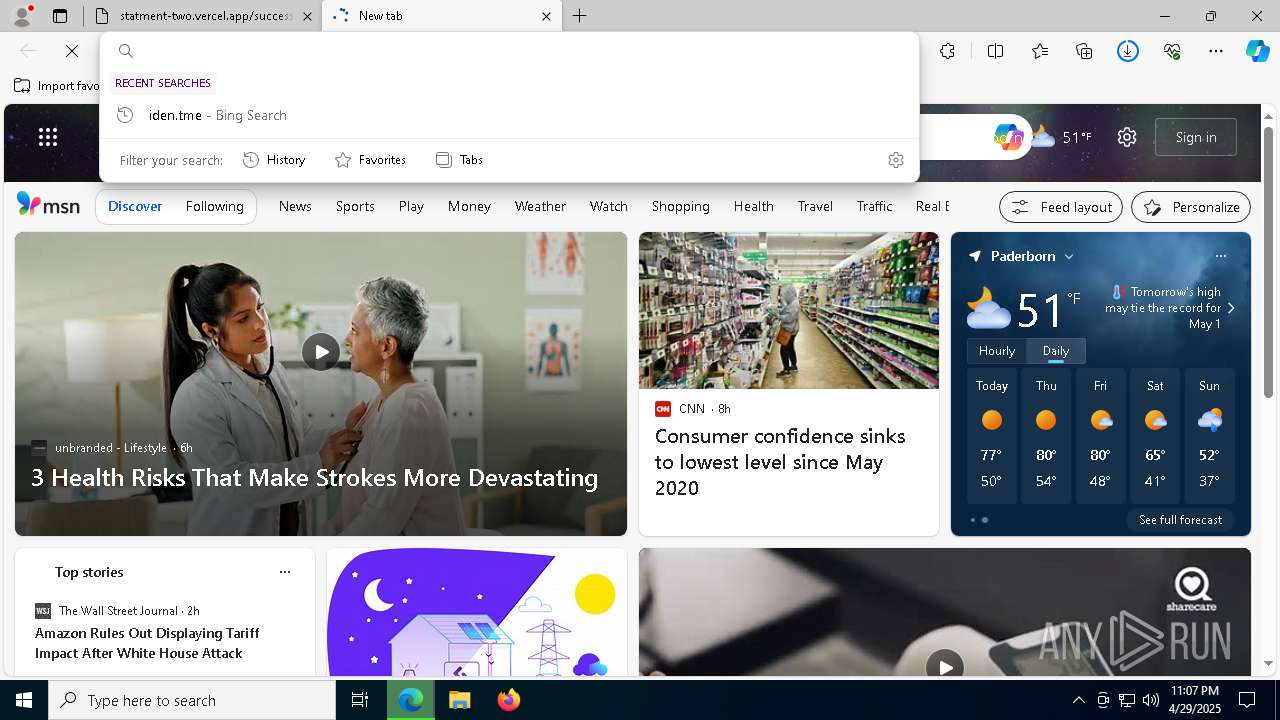The width and height of the screenshot is (1280, 720).
Task: Open the browser profile icon
Action: point(21,15)
